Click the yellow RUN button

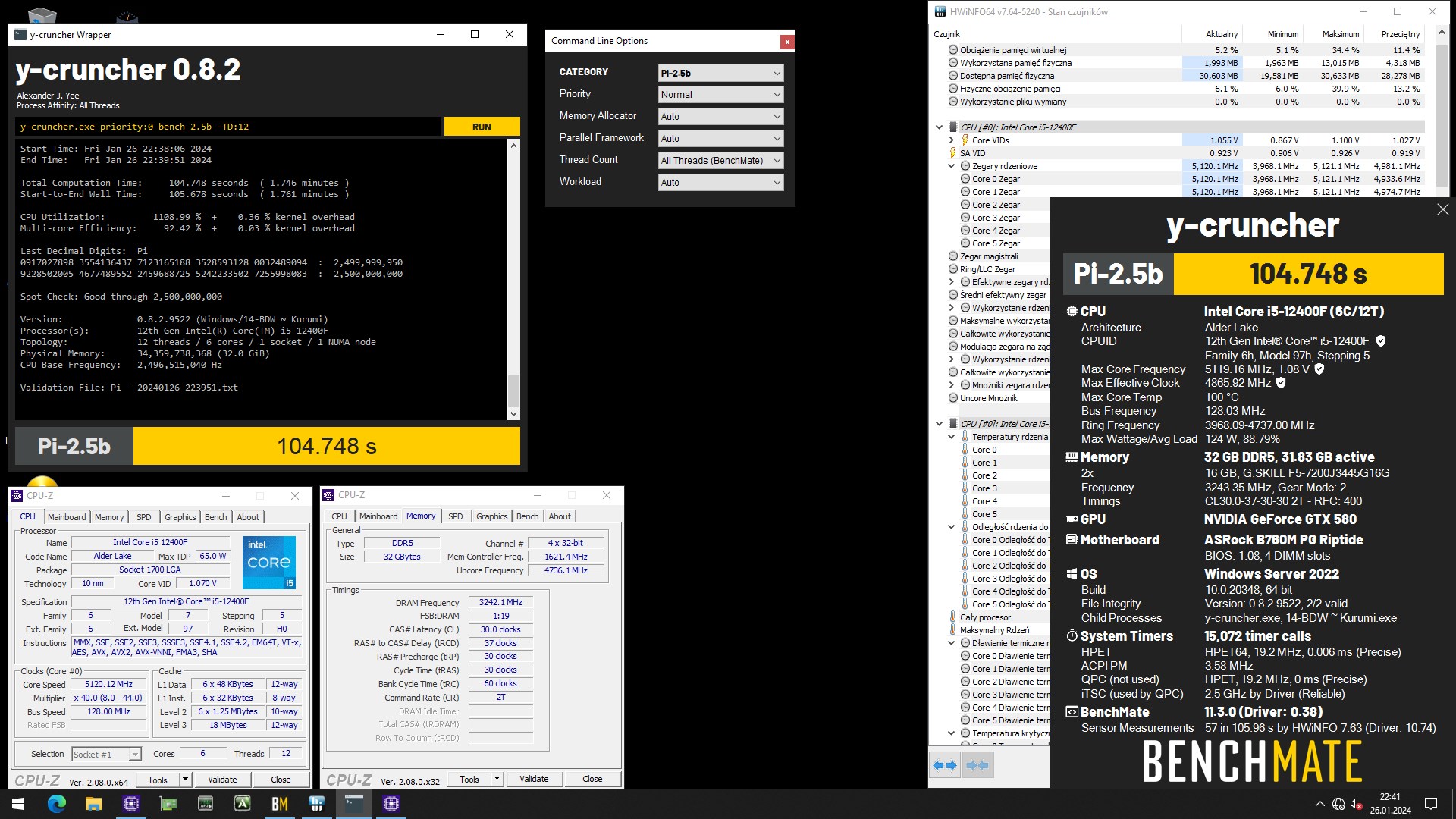482,127
